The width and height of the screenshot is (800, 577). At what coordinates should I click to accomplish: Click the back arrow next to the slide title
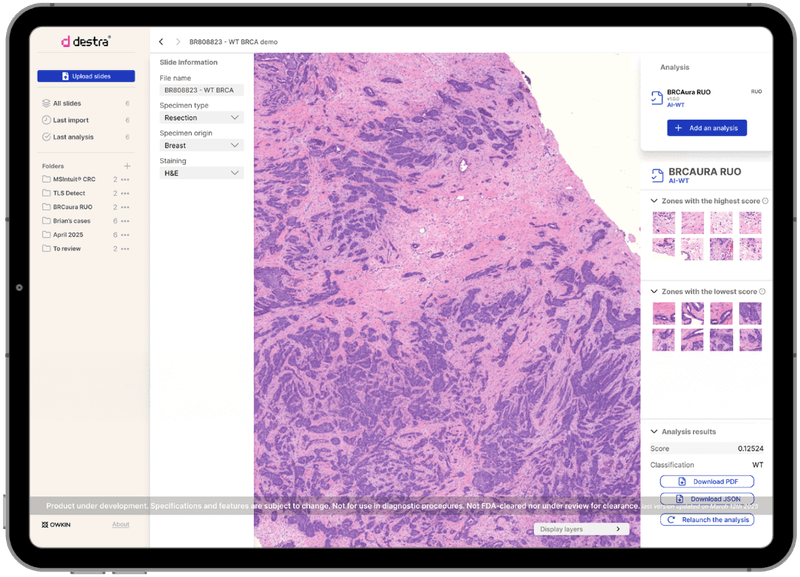(x=162, y=41)
